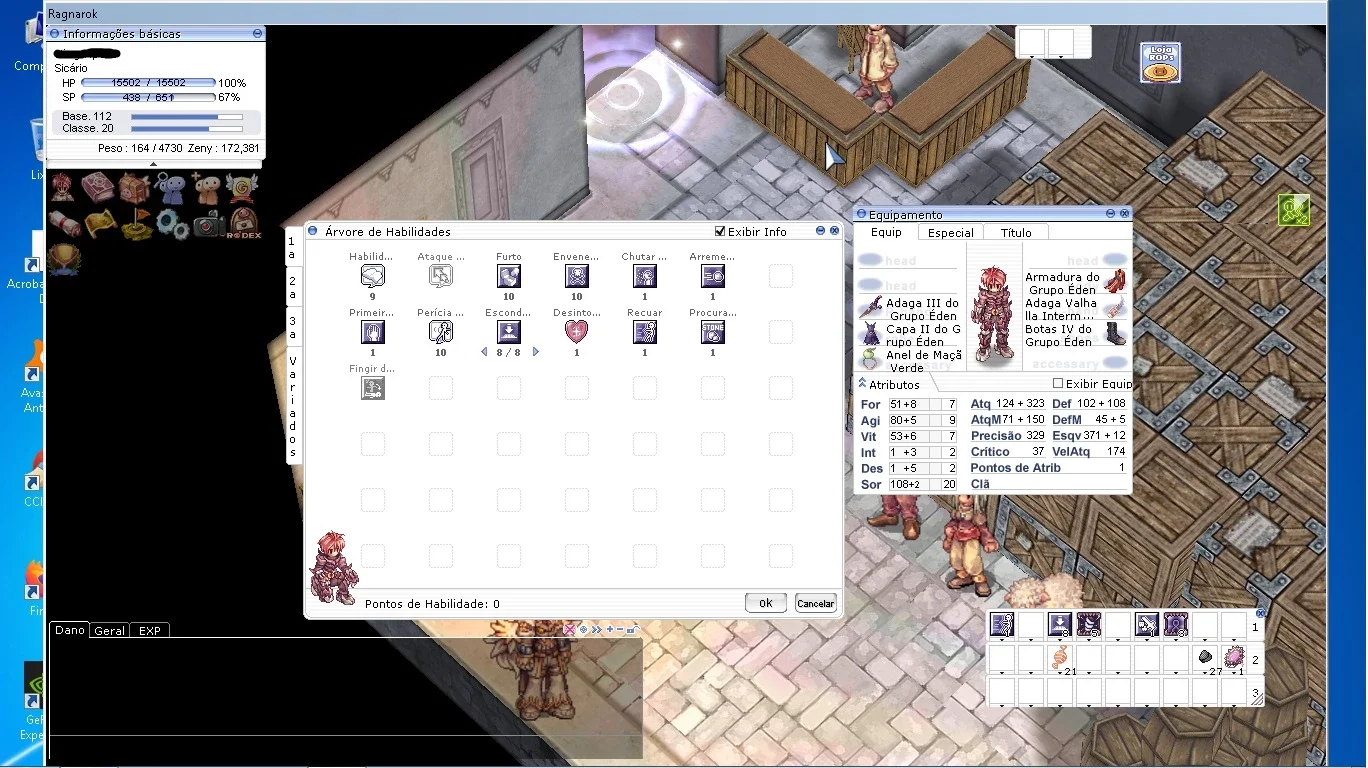This screenshot has height=768, width=1368.
Task: Click the Capa II do Grupo Éden slot
Action: tap(910, 335)
